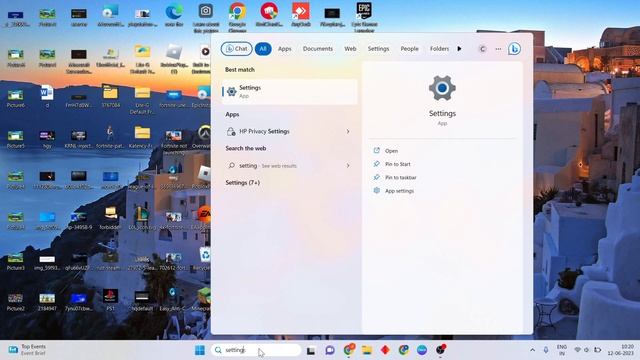This screenshot has height=360, width=640.
Task: Open Epic Games Launcher desktop shortcut
Action: [x=364, y=16]
